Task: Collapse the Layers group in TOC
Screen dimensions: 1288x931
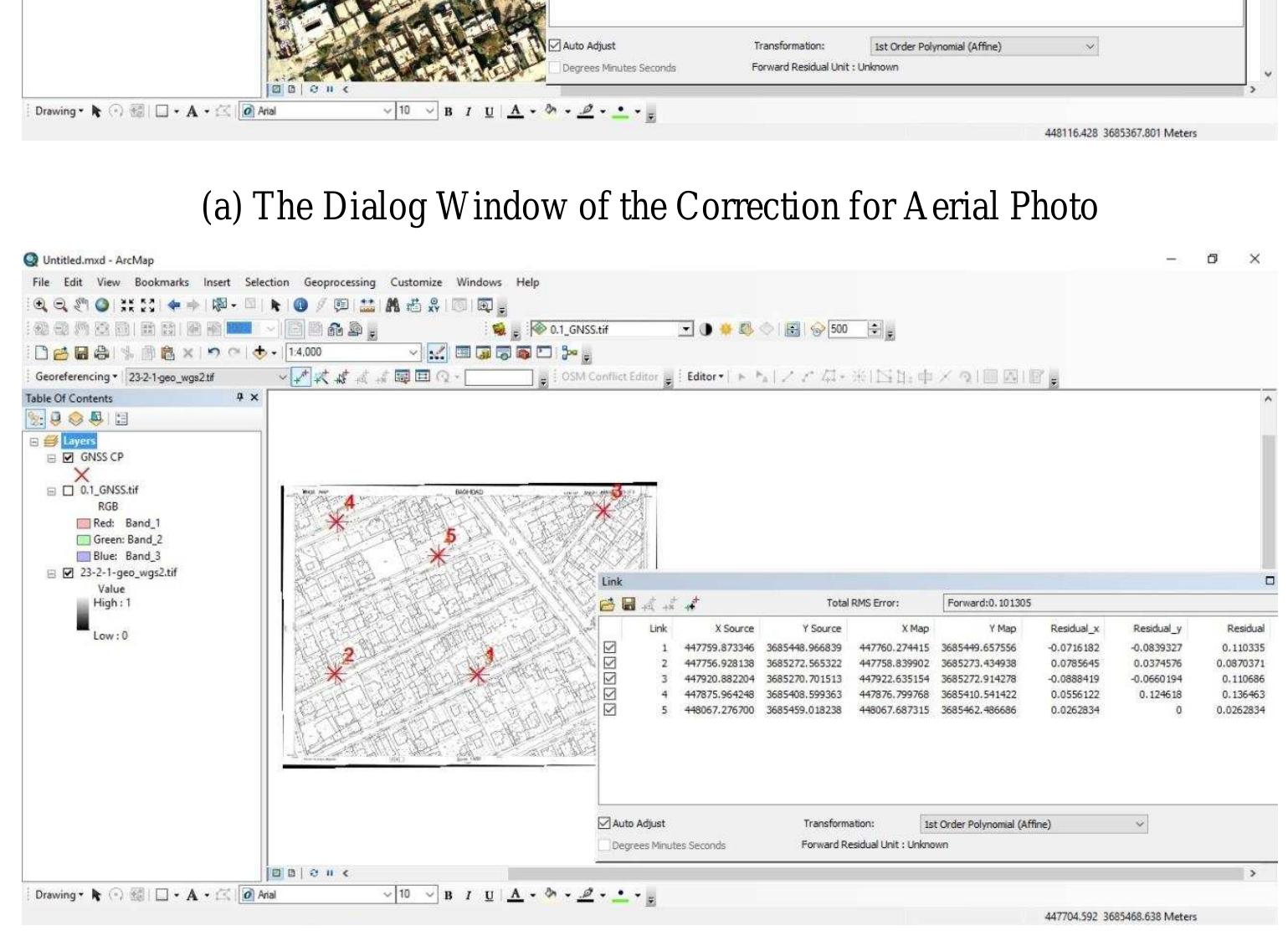Action: pyautogui.click(x=34, y=441)
